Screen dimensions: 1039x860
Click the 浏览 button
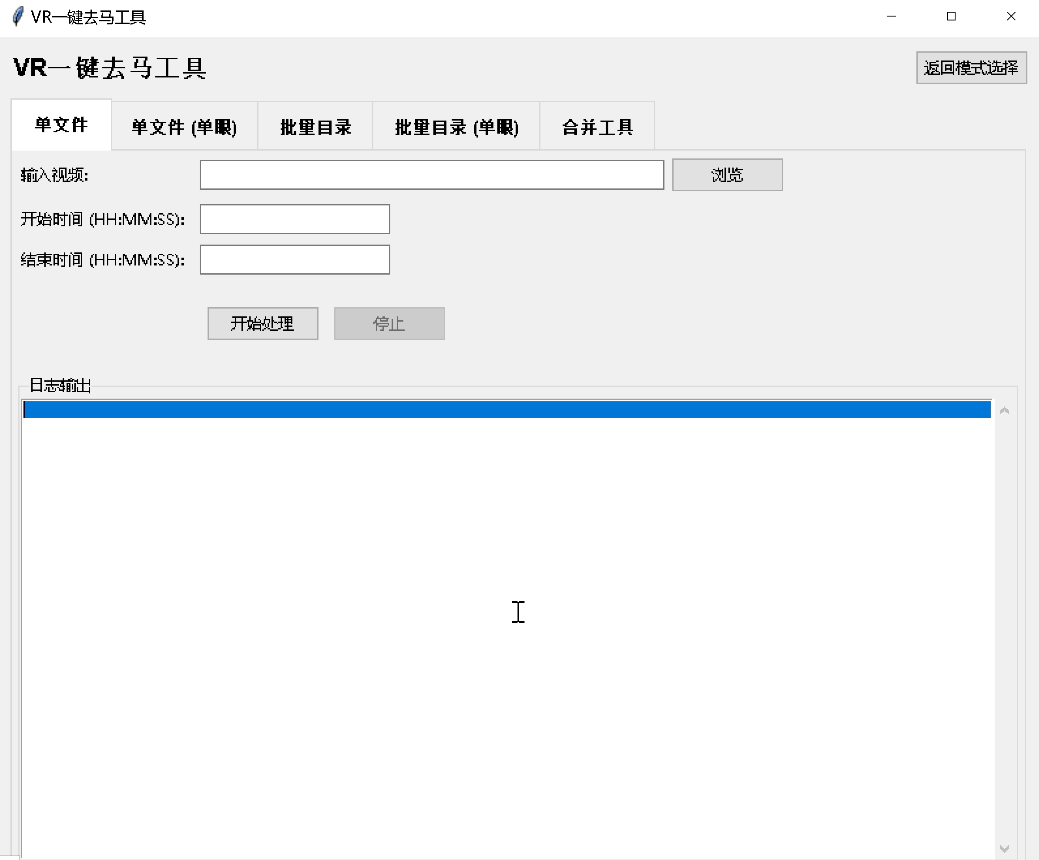pos(727,175)
